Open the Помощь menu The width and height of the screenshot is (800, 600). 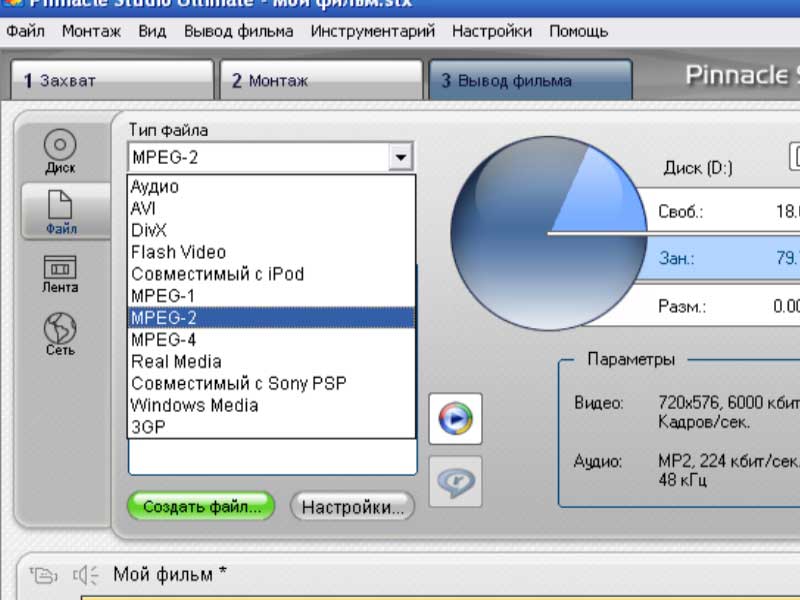tap(579, 32)
